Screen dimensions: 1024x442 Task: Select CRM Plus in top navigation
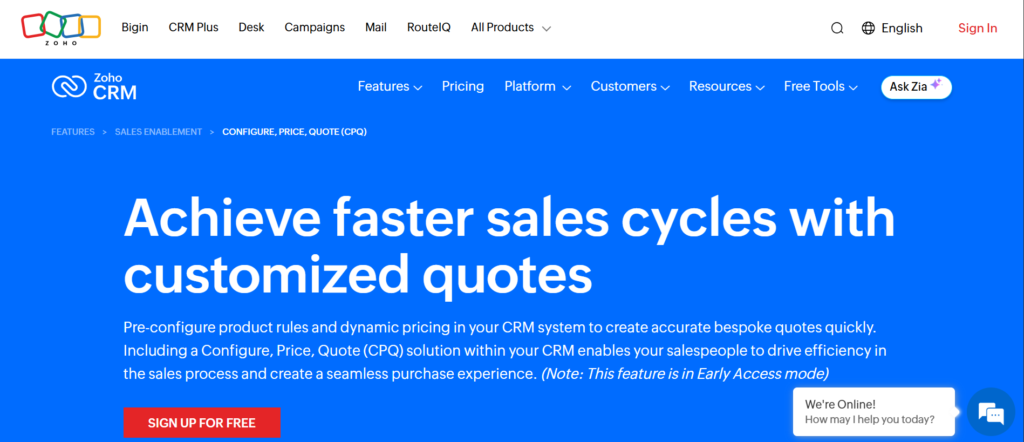193,28
